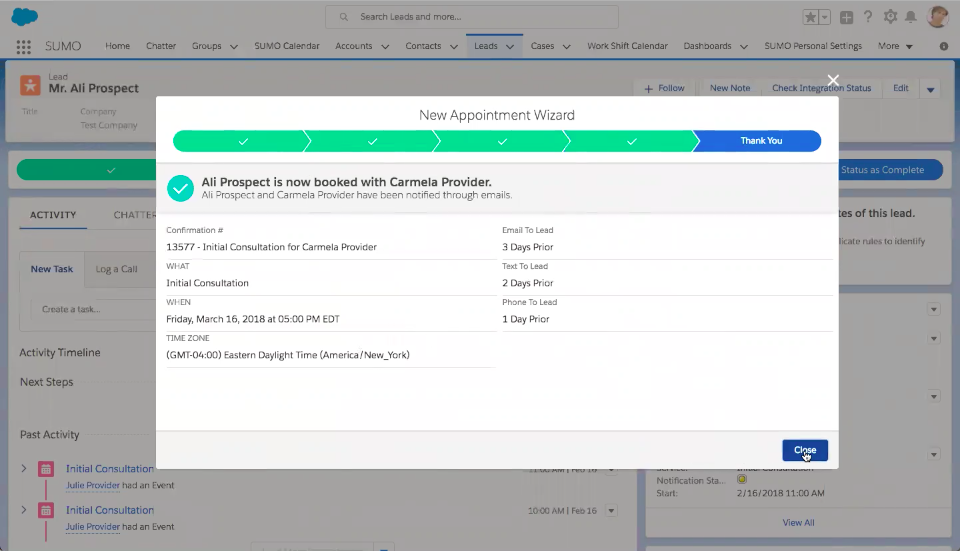
Task: Click the green success checkmark icon
Action: coord(180,188)
